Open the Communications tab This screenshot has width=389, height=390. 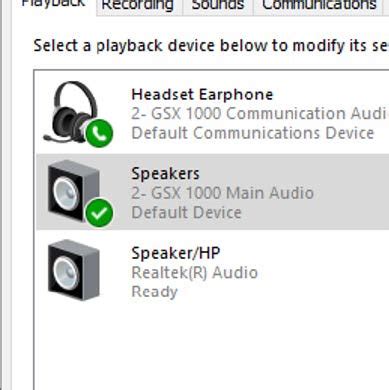pyautogui.click(x=319, y=5)
